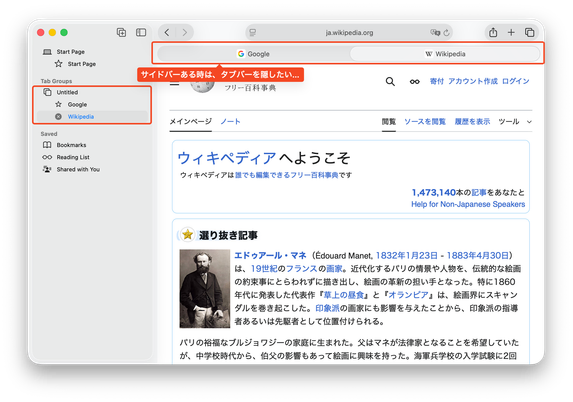
Task: Select the ノート tab
Action: pos(231,121)
